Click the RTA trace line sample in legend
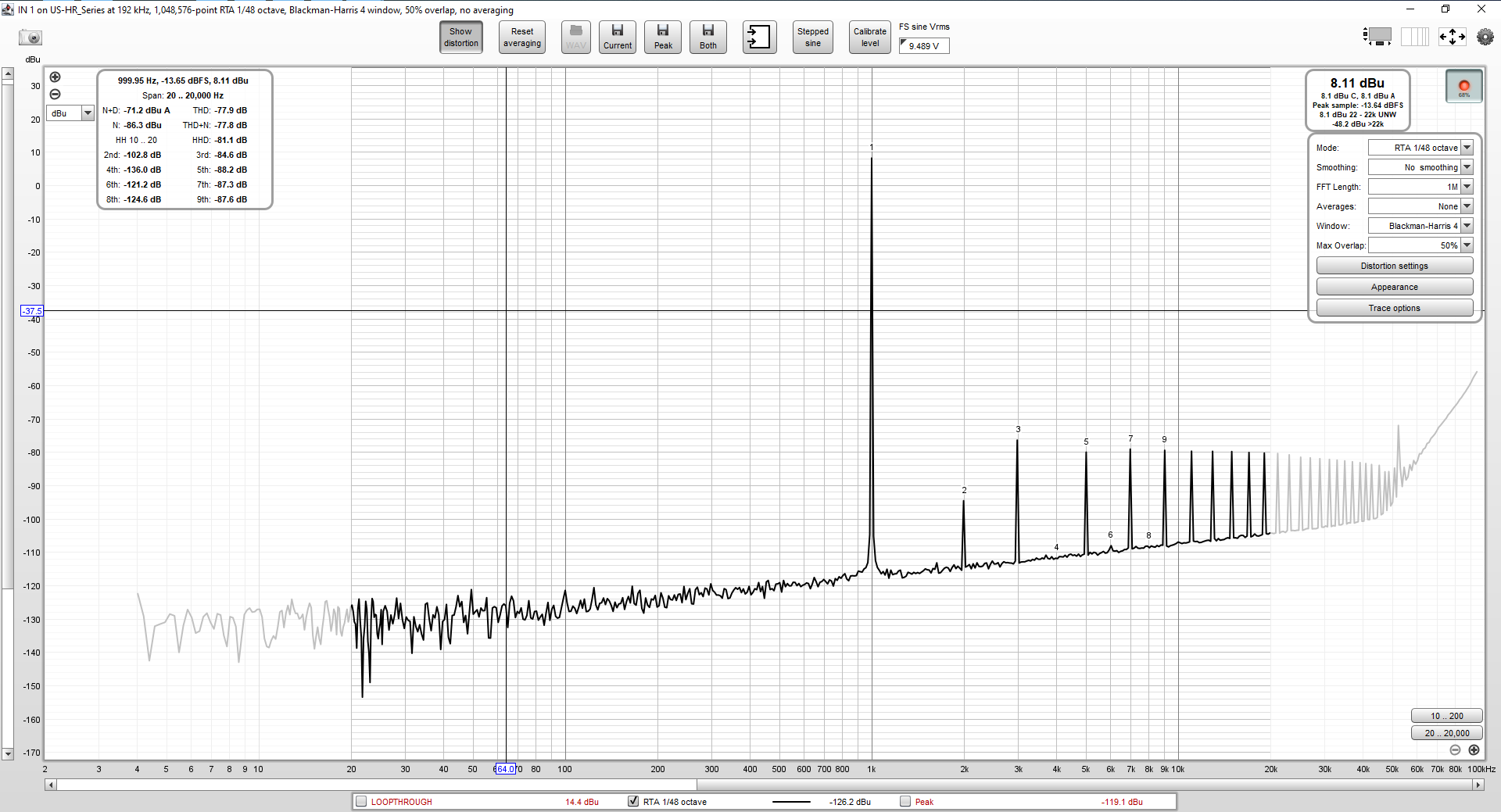This screenshot has height=812, width=1501. (x=791, y=802)
